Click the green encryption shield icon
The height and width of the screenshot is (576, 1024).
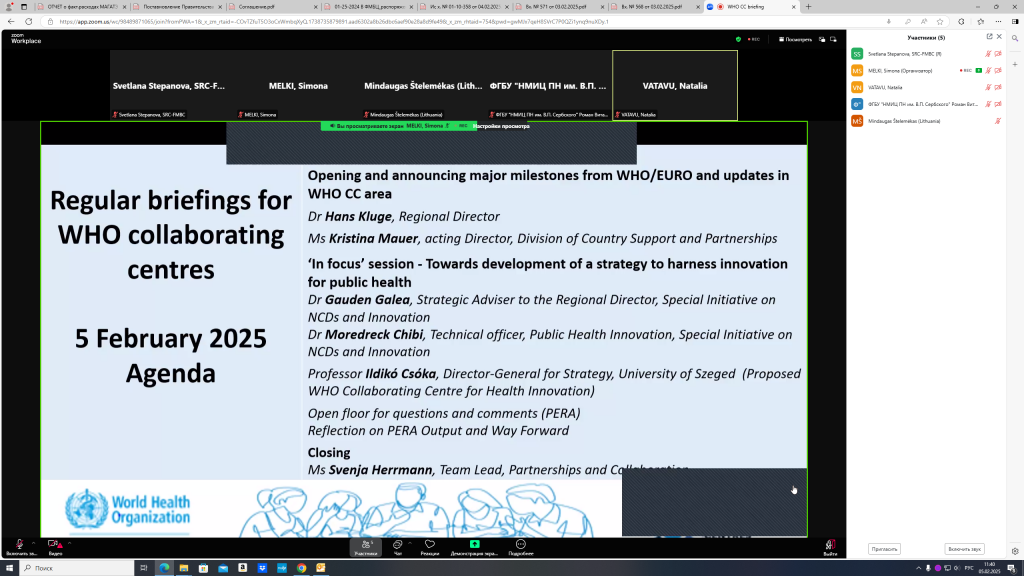[738, 39]
